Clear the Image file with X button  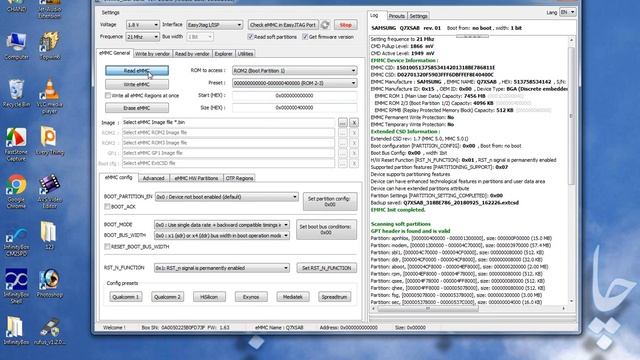coord(354,122)
